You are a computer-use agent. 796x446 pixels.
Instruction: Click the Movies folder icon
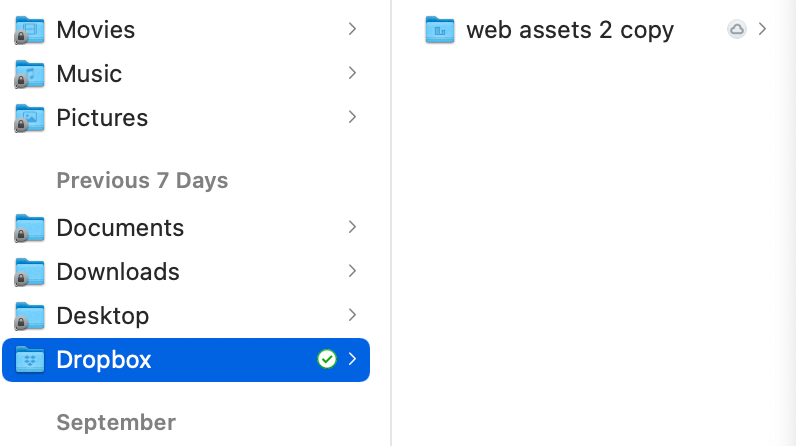pyautogui.click(x=30, y=30)
